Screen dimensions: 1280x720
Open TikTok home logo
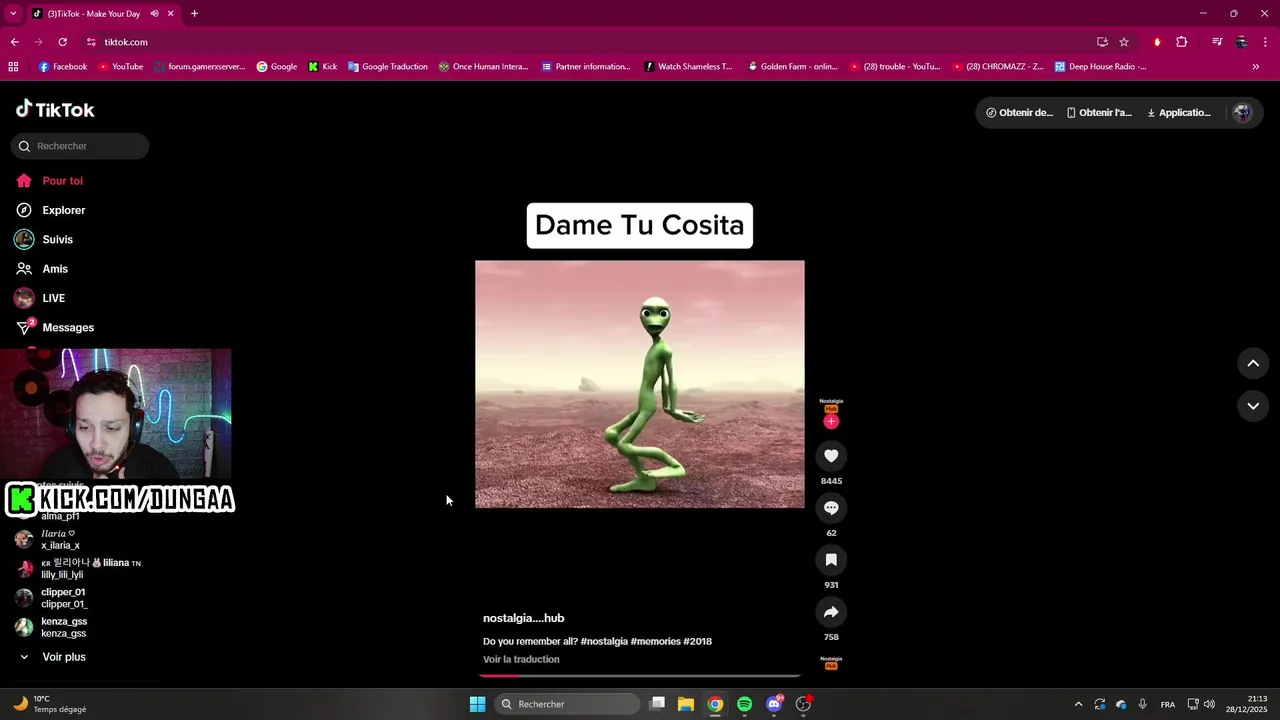point(55,110)
